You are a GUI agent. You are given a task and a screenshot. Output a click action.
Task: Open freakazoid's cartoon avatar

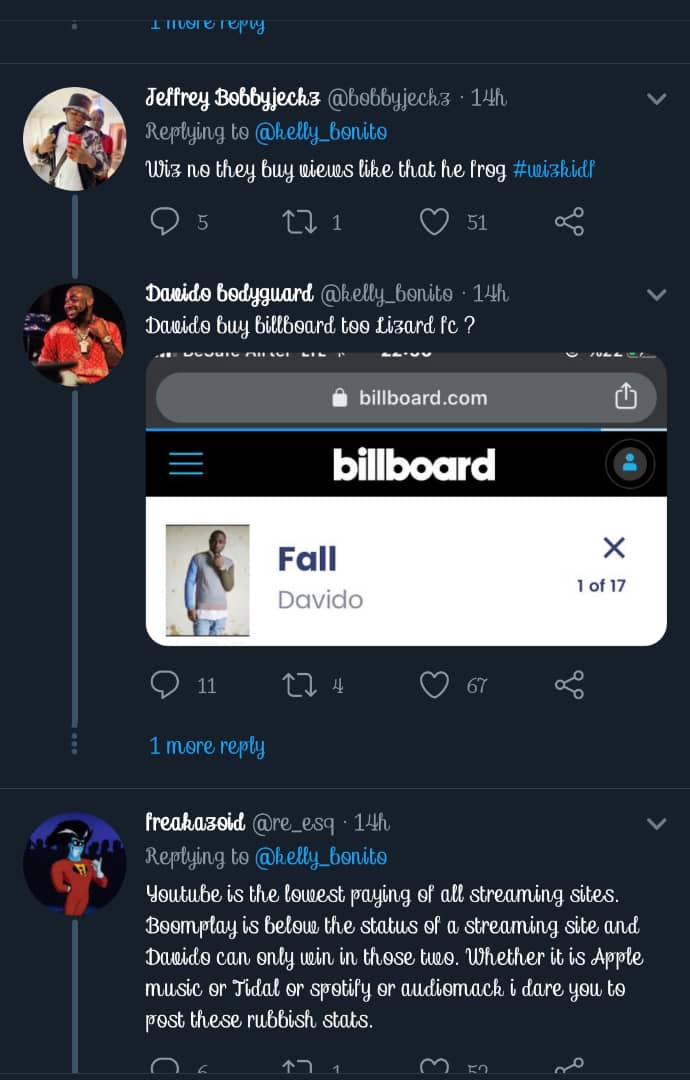click(74, 863)
